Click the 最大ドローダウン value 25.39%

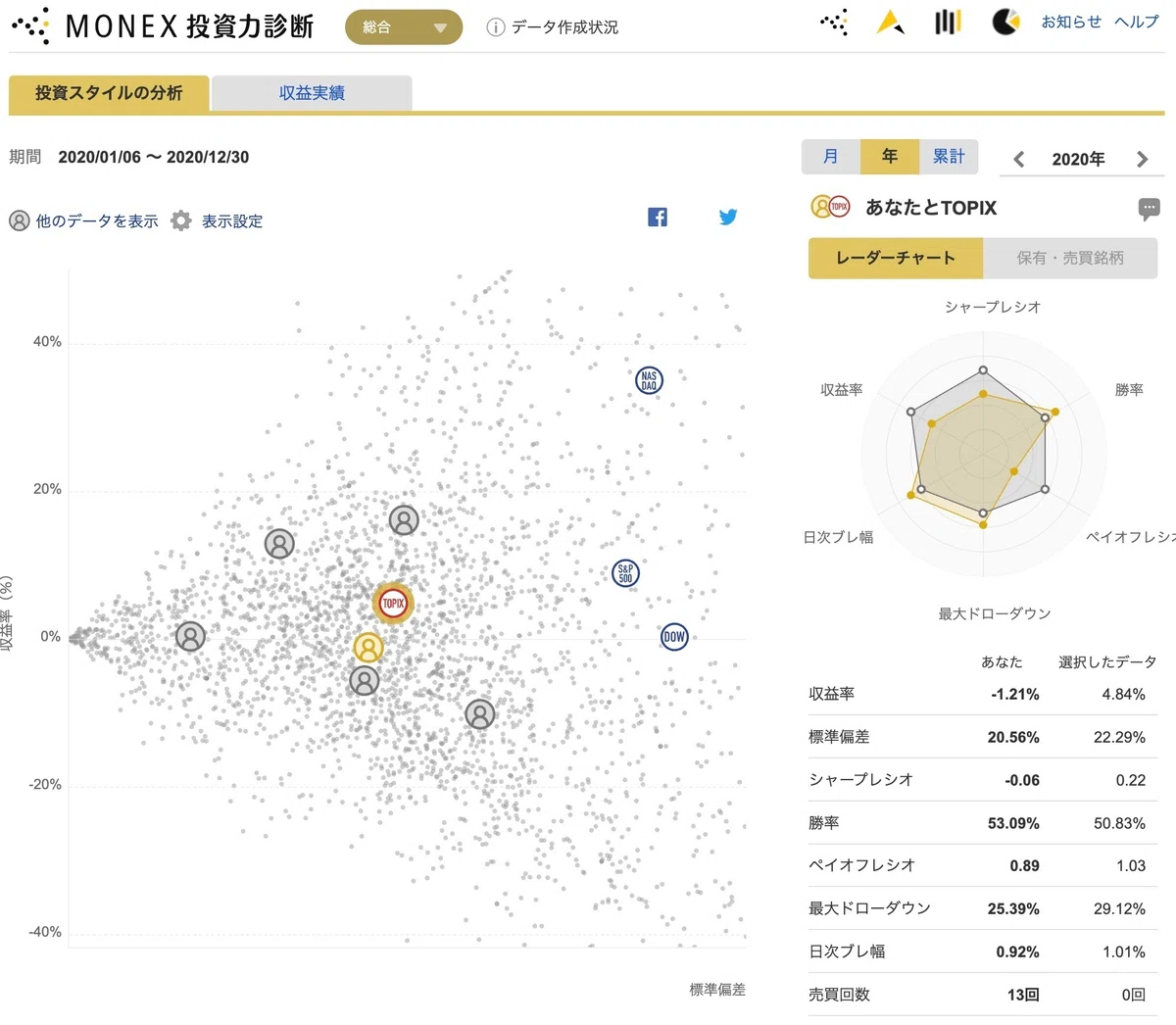[1013, 908]
